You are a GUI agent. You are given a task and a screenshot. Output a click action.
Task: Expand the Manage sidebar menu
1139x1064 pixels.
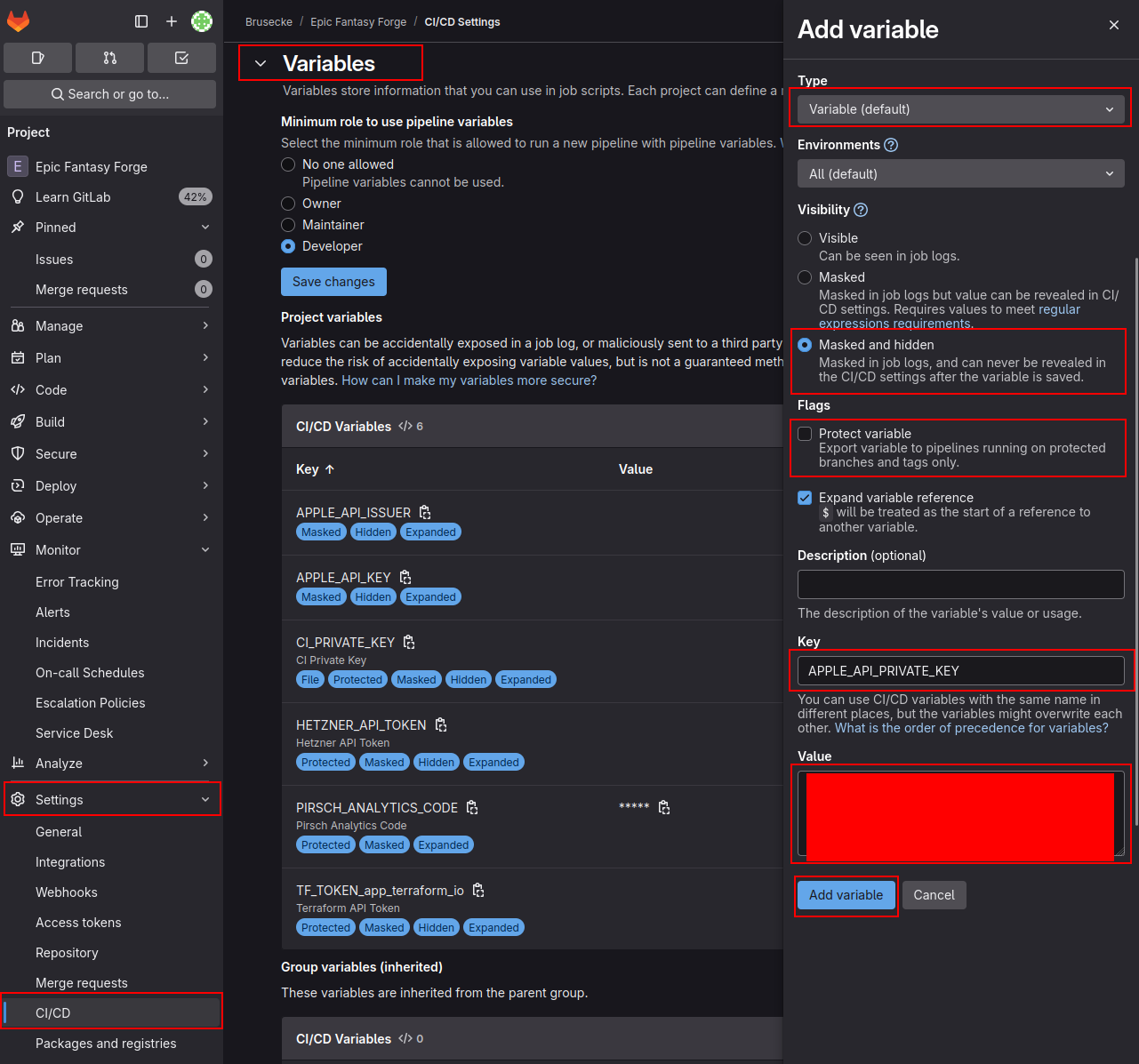[x=110, y=326]
